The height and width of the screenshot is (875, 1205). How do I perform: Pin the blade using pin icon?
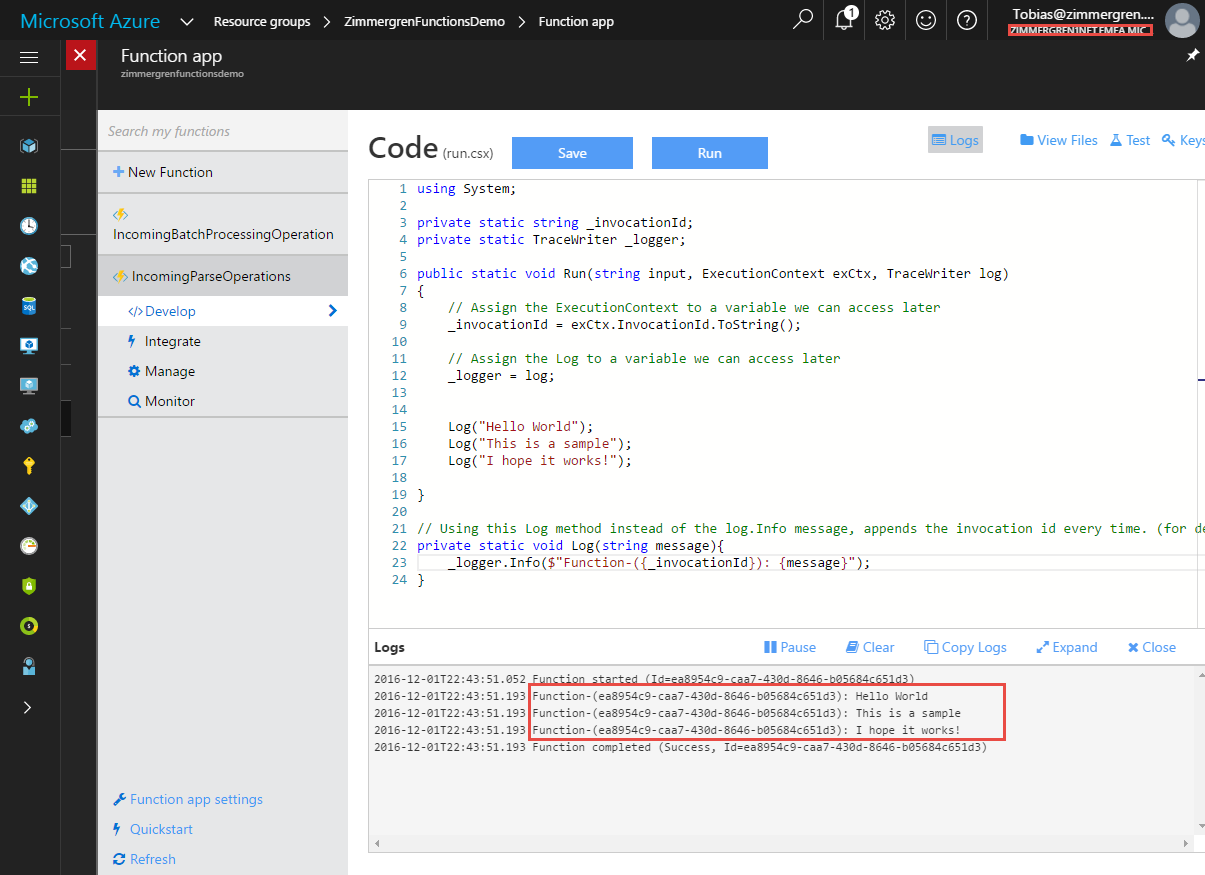(1192, 56)
